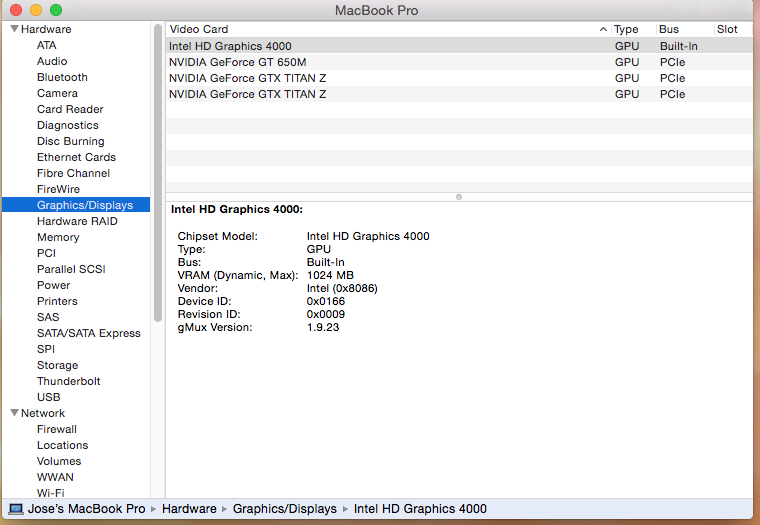The height and width of the screenshot is (525, 760).
Task: Open the Parallel SCSI entry
Action: 71,269
